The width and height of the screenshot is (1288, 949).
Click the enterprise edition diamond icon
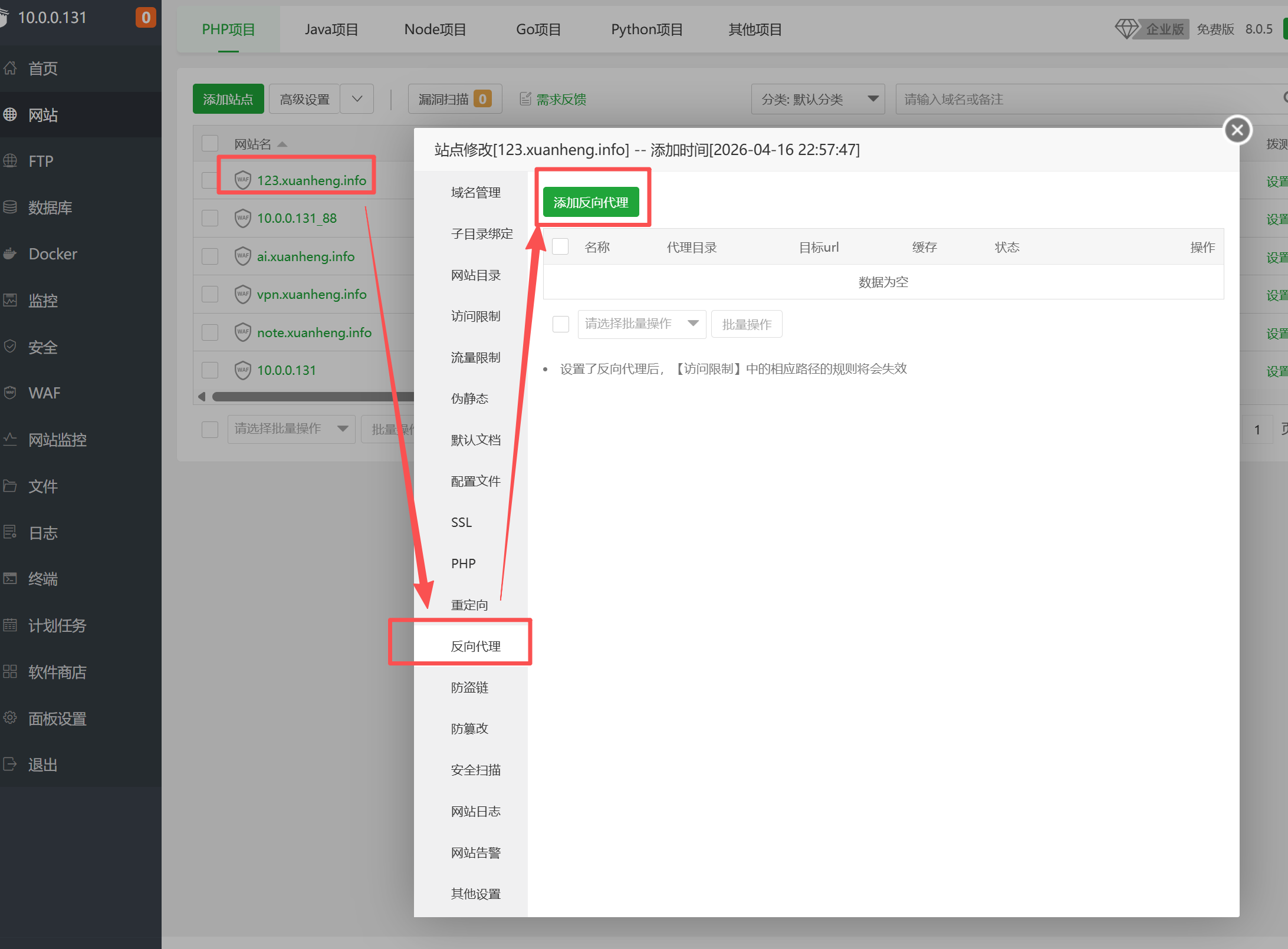click(x=1126, y=29)
